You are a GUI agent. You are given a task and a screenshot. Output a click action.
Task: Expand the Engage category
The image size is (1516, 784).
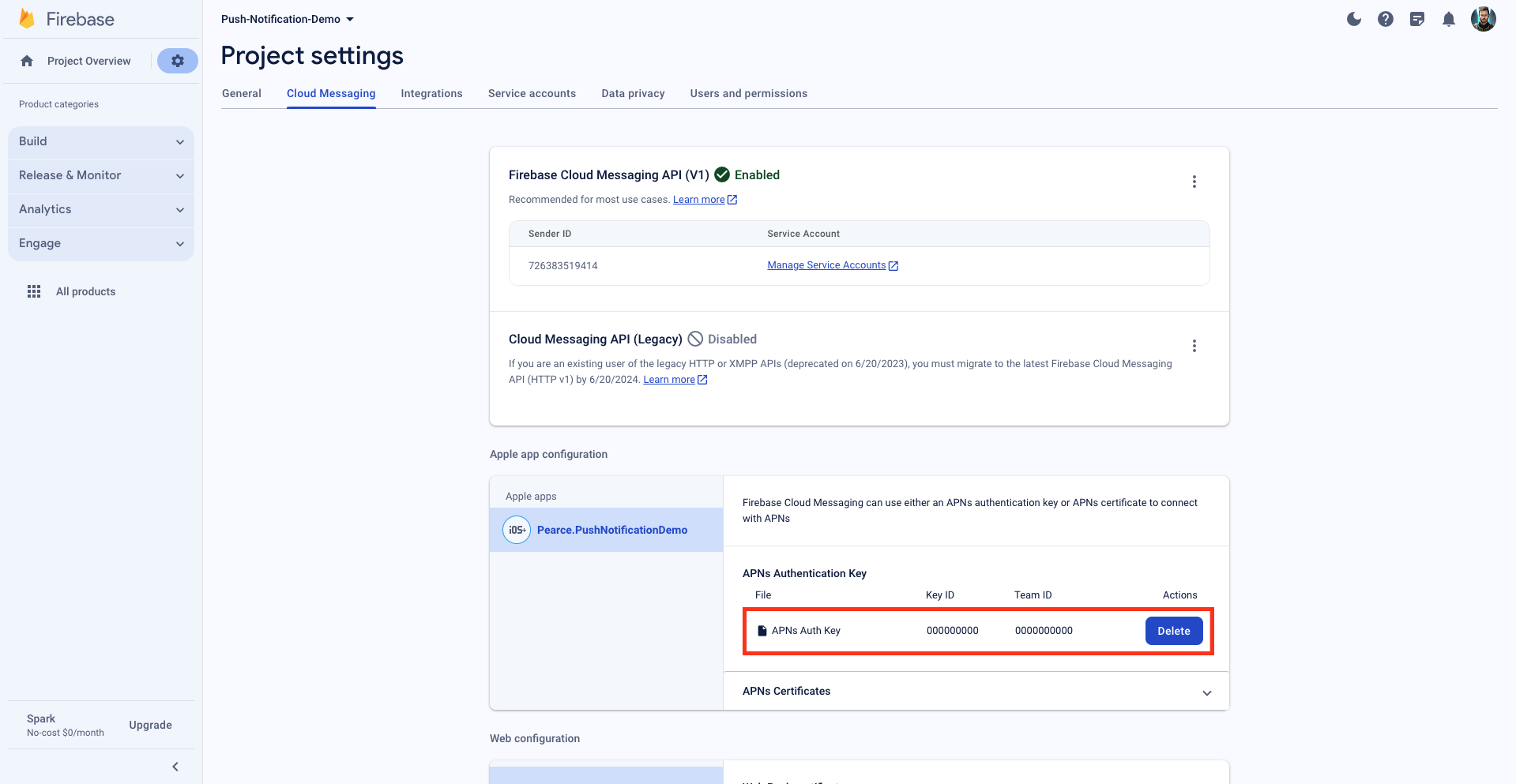(x=101, y=243)
